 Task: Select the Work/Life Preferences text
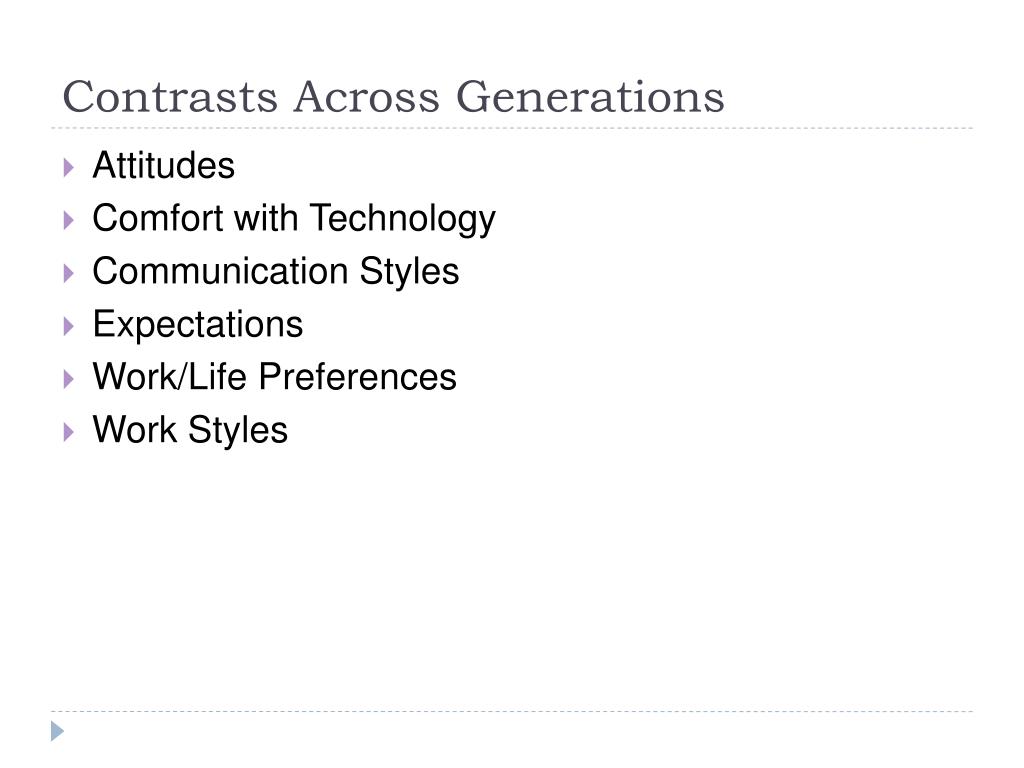click(x=274, y=377)
